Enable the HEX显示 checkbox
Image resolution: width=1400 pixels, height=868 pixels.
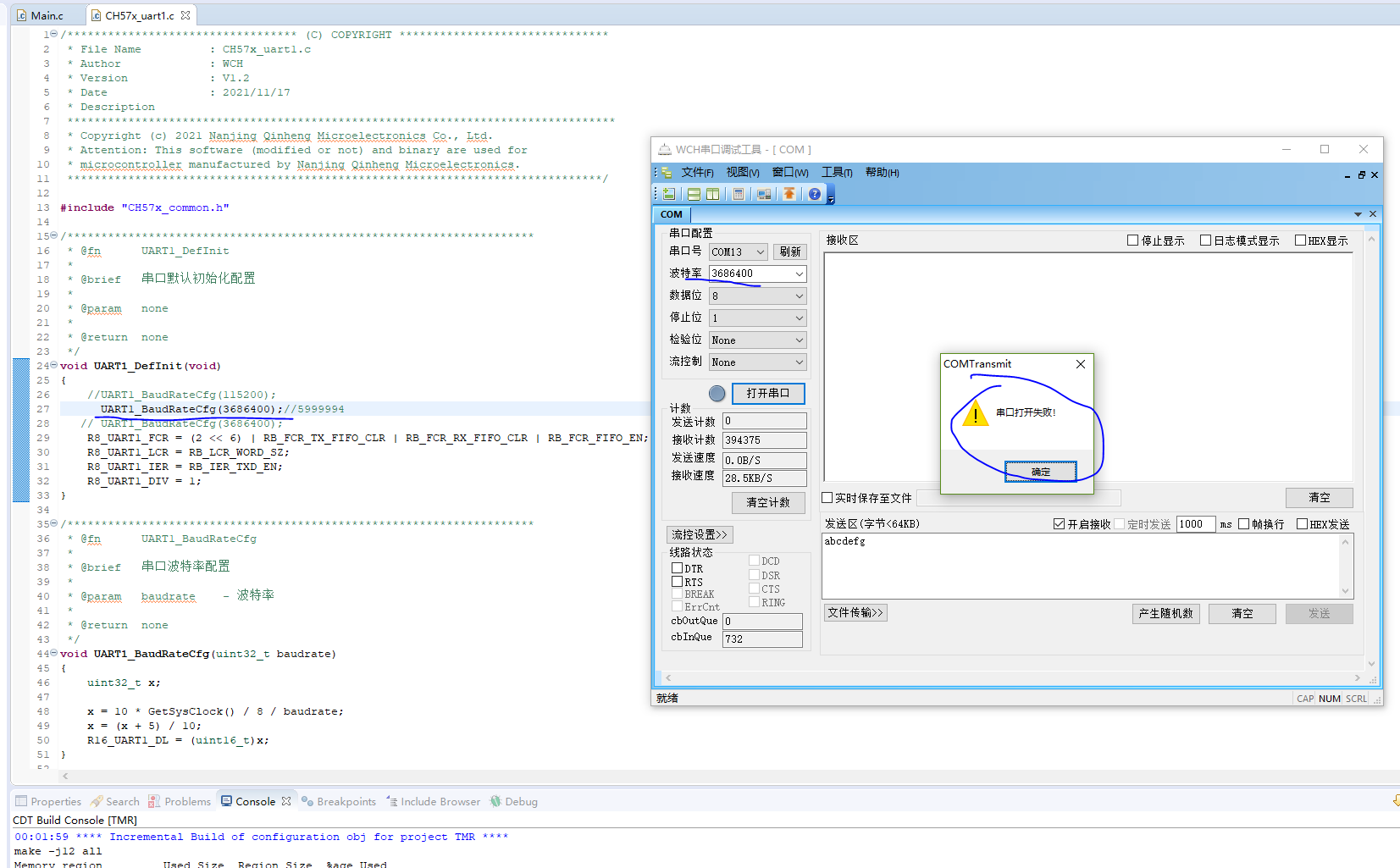1300,240
